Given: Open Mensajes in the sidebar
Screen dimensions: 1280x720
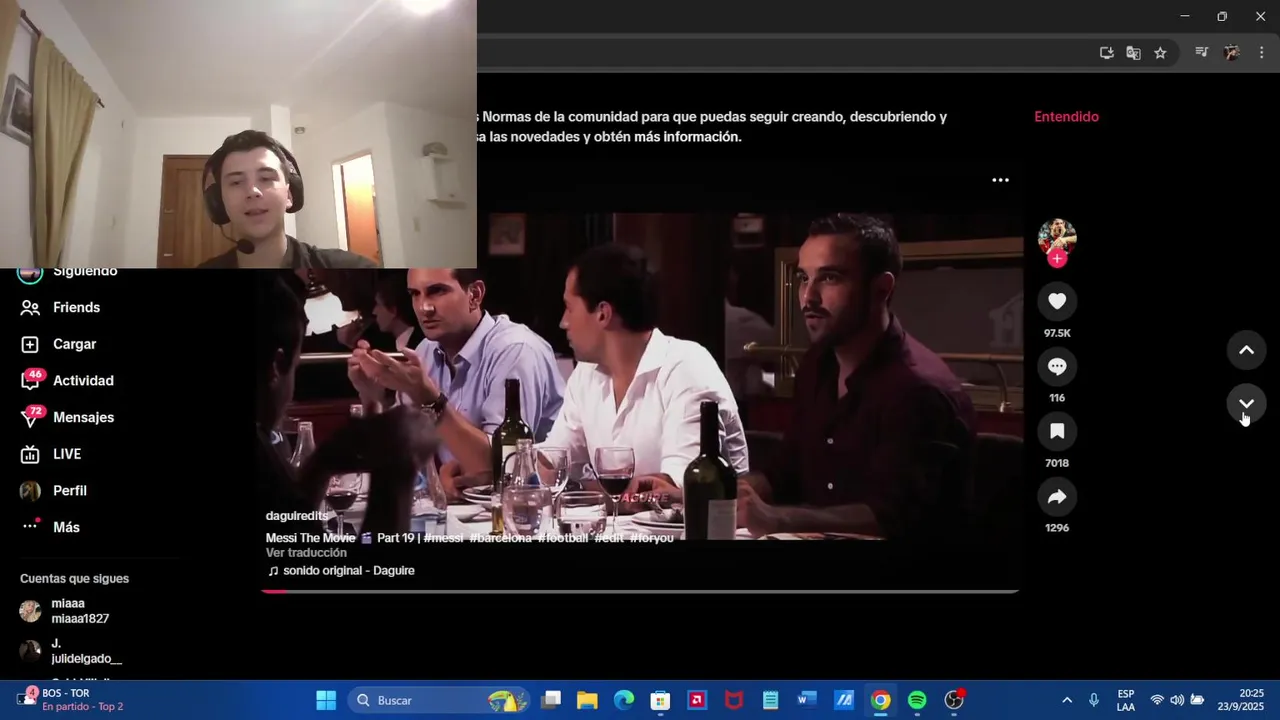Looking at the screenshot, I should pos(83,417).
